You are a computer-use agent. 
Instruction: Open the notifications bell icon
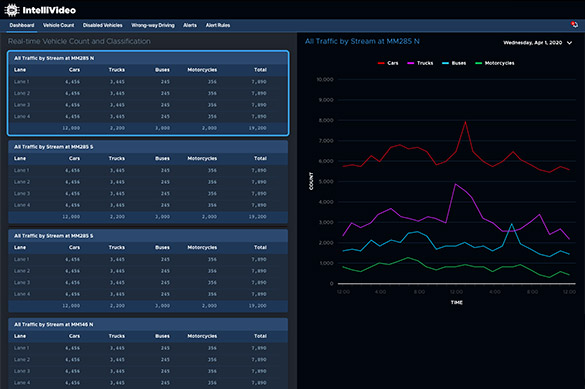[x=574, y=25]
